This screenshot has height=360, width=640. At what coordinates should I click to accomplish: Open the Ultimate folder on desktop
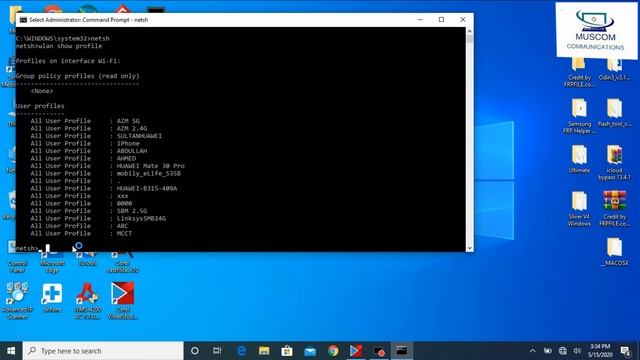(x=579, y=159)
